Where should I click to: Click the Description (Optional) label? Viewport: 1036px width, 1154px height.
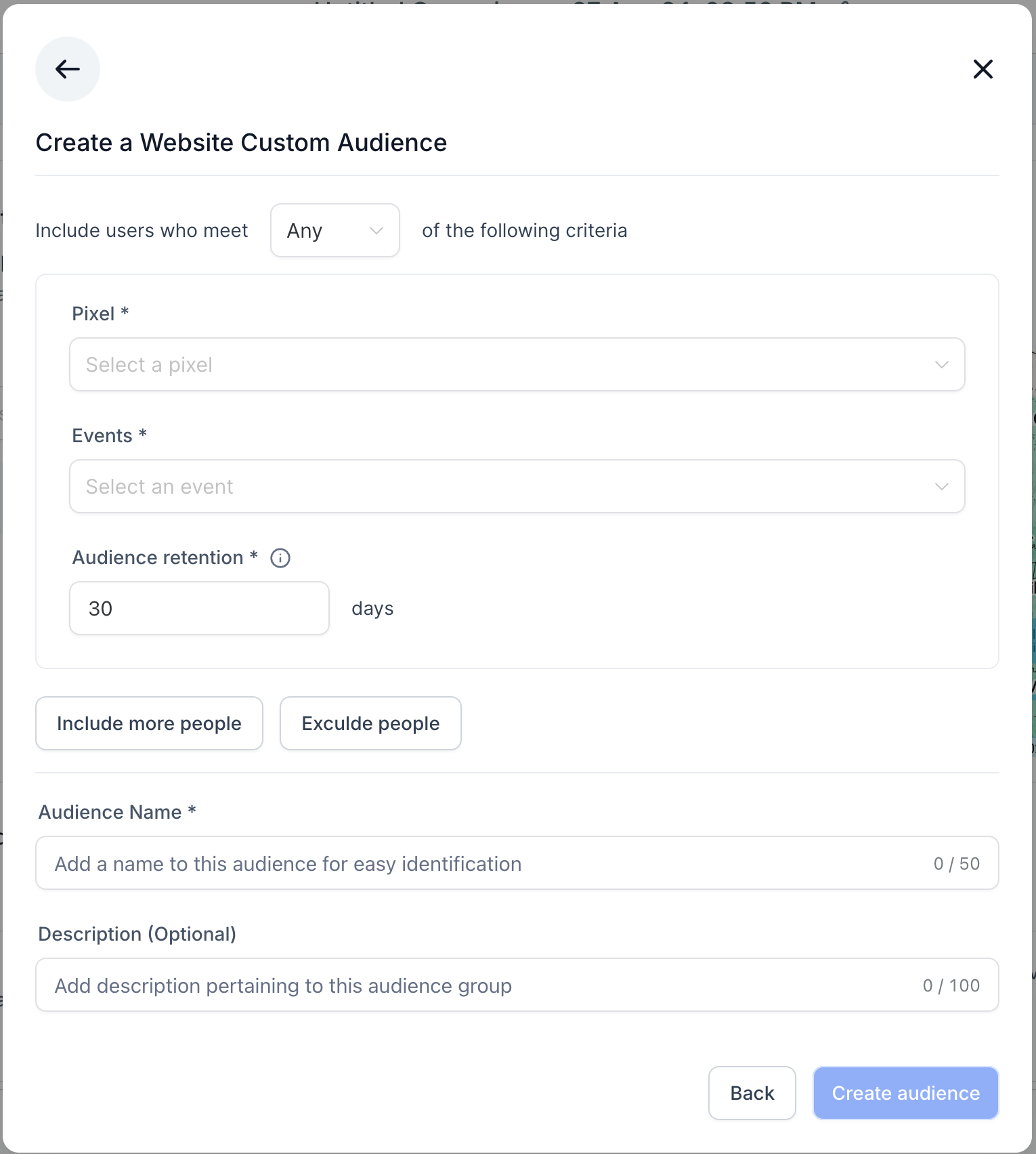pyautogui.click(x=137, y=935)
